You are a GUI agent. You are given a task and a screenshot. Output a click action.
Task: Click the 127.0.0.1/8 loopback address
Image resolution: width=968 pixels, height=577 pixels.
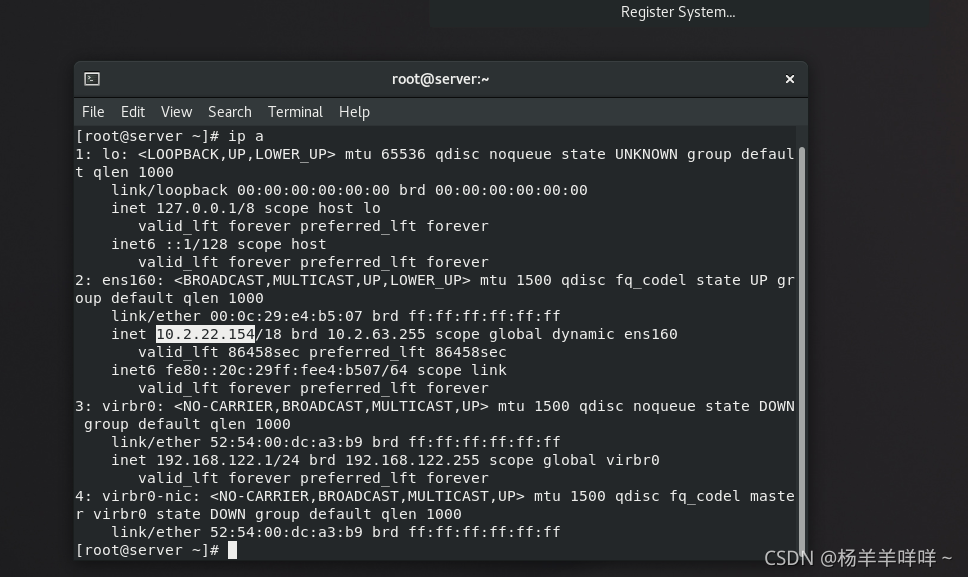pyautogui.click(x=205, y=208)
